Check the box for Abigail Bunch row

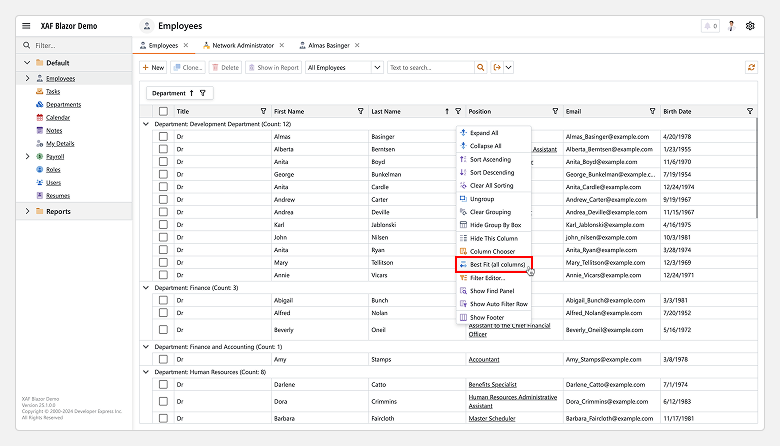coord(163,300)
